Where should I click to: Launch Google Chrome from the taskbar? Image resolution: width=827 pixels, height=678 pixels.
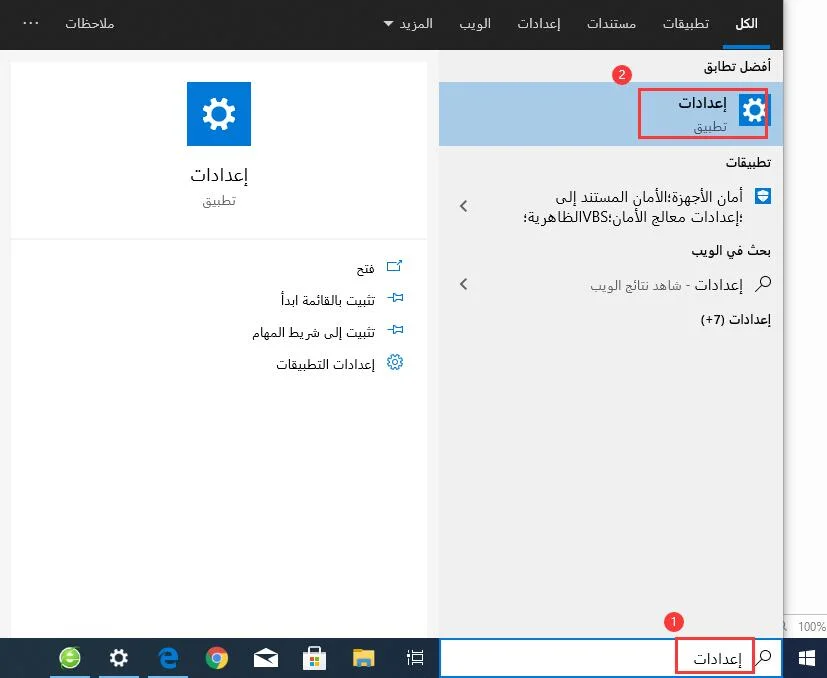[x=217, y=658]
